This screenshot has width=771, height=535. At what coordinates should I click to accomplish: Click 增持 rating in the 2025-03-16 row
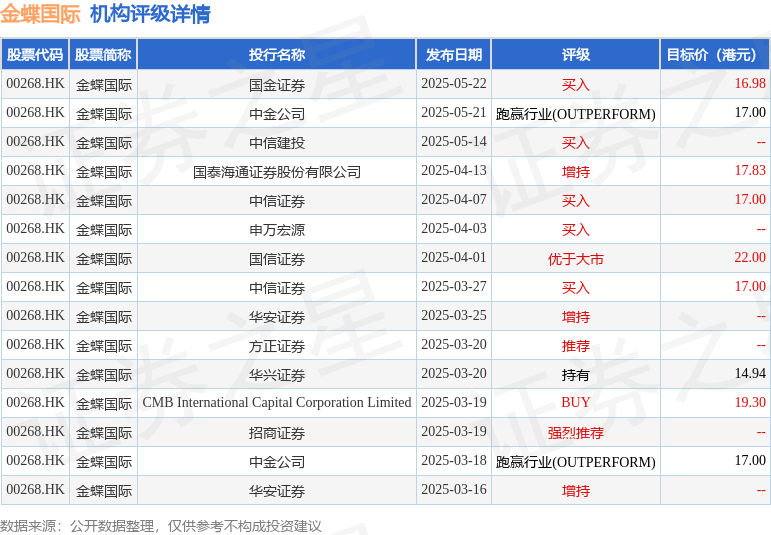[x=576, y=491]
